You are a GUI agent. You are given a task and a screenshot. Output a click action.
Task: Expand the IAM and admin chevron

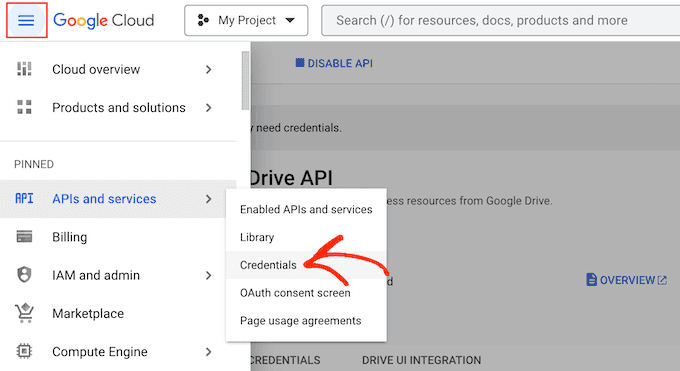click(x=209, y=276)
